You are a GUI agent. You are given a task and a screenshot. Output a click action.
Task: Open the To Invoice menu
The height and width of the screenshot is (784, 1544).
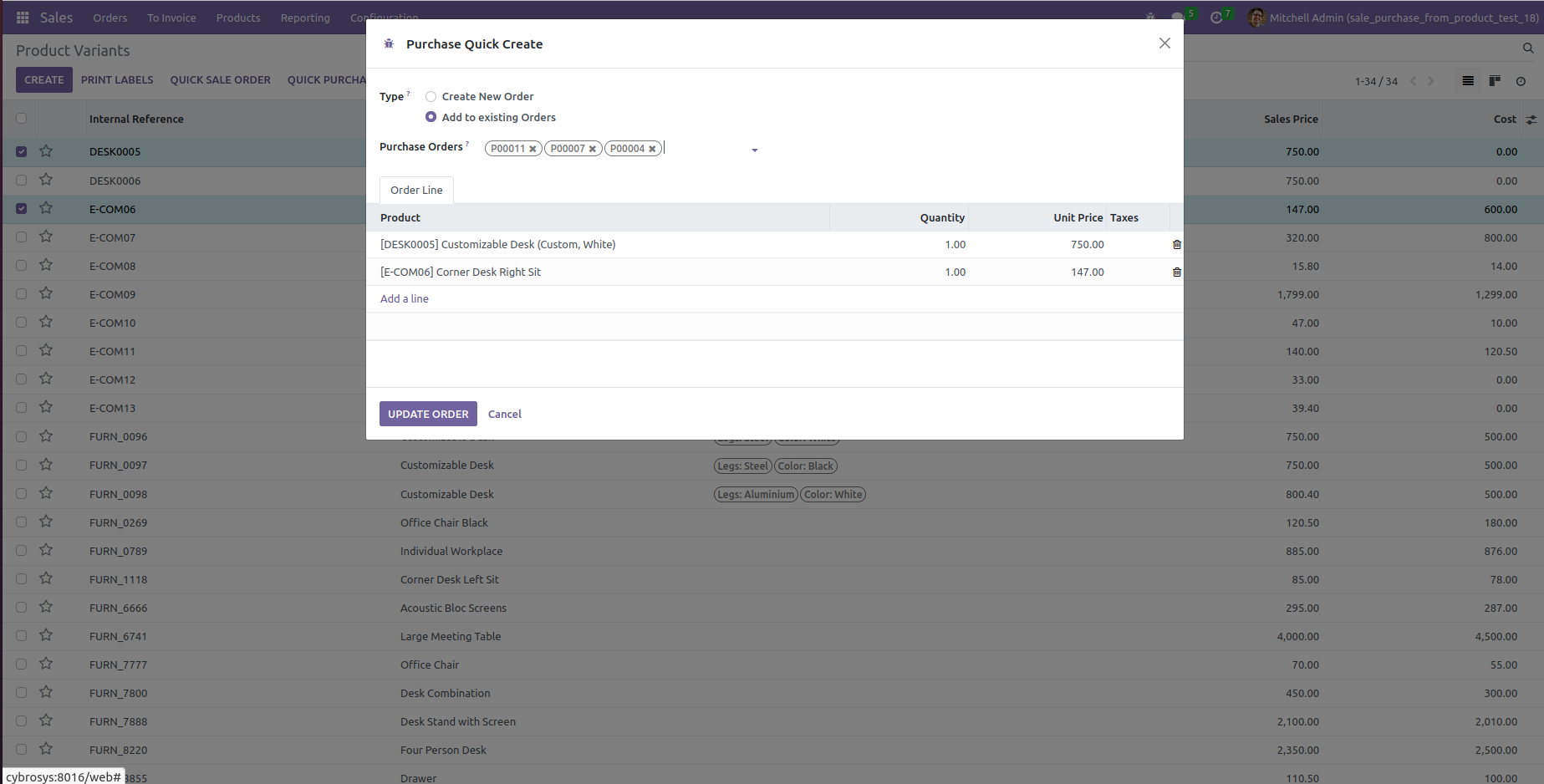171,18
